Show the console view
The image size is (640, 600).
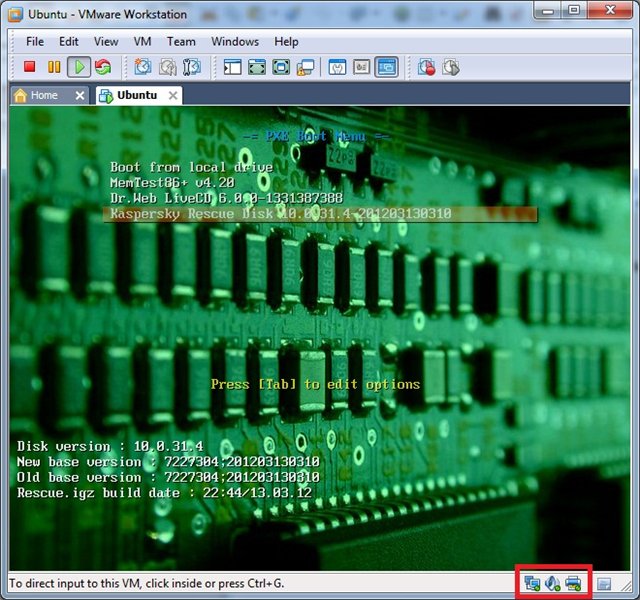coord(387,67)
